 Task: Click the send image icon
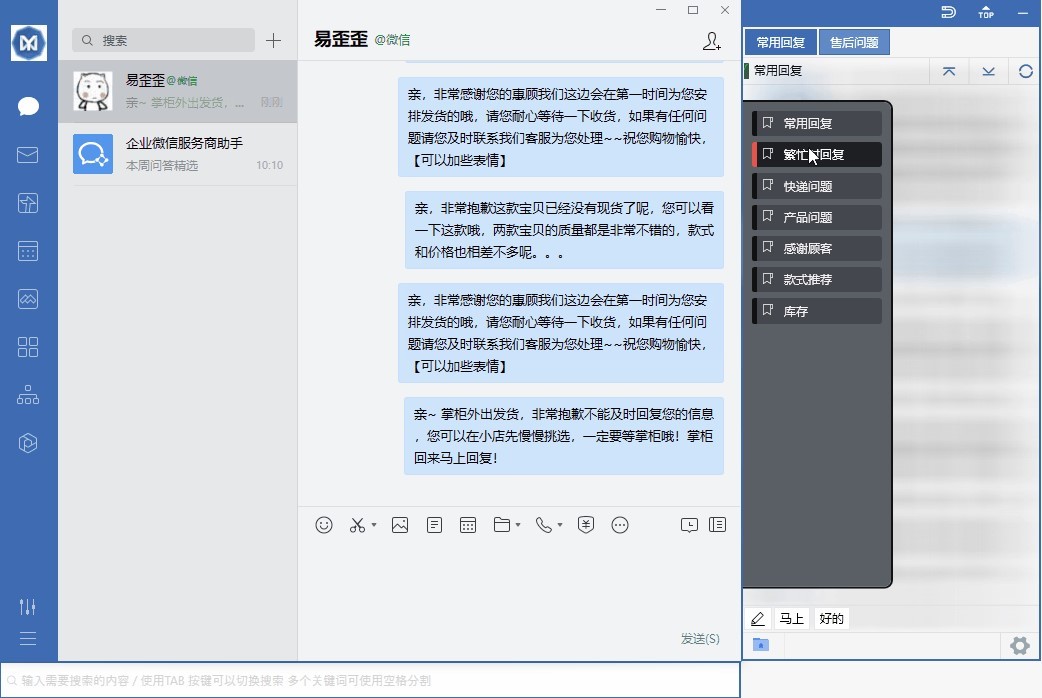tap(400, 524)
